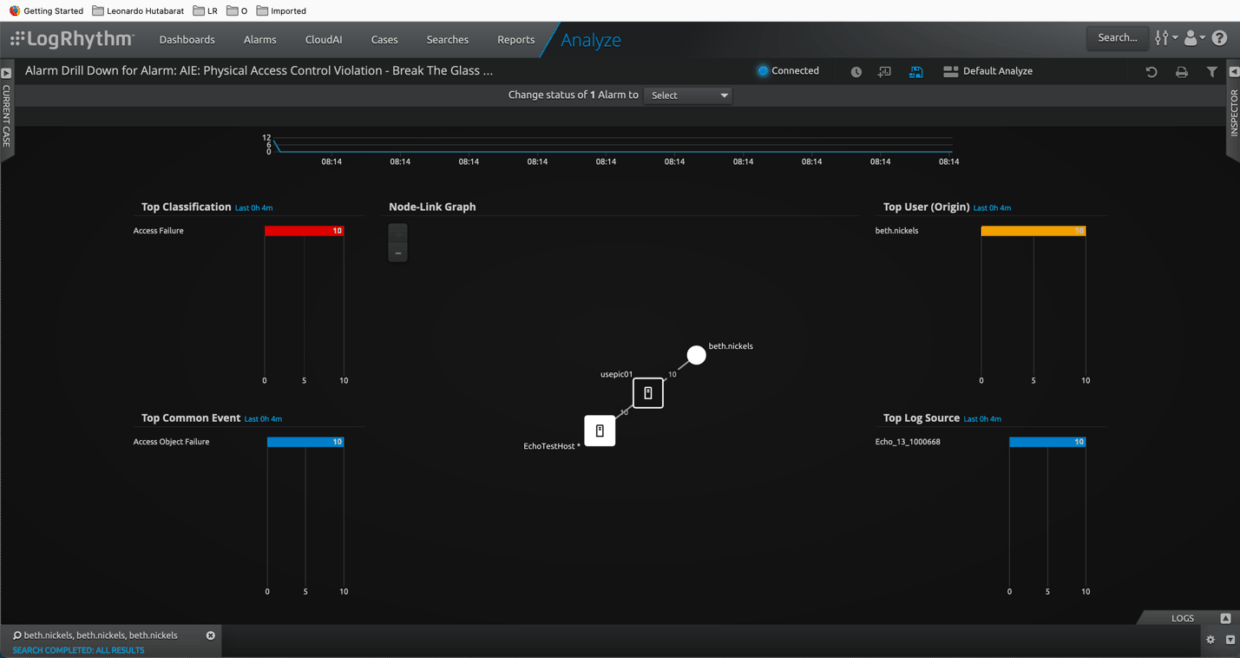1240x658 pixels.
Task: Click the red Access Failure classification bar
Action: point(305,230)
